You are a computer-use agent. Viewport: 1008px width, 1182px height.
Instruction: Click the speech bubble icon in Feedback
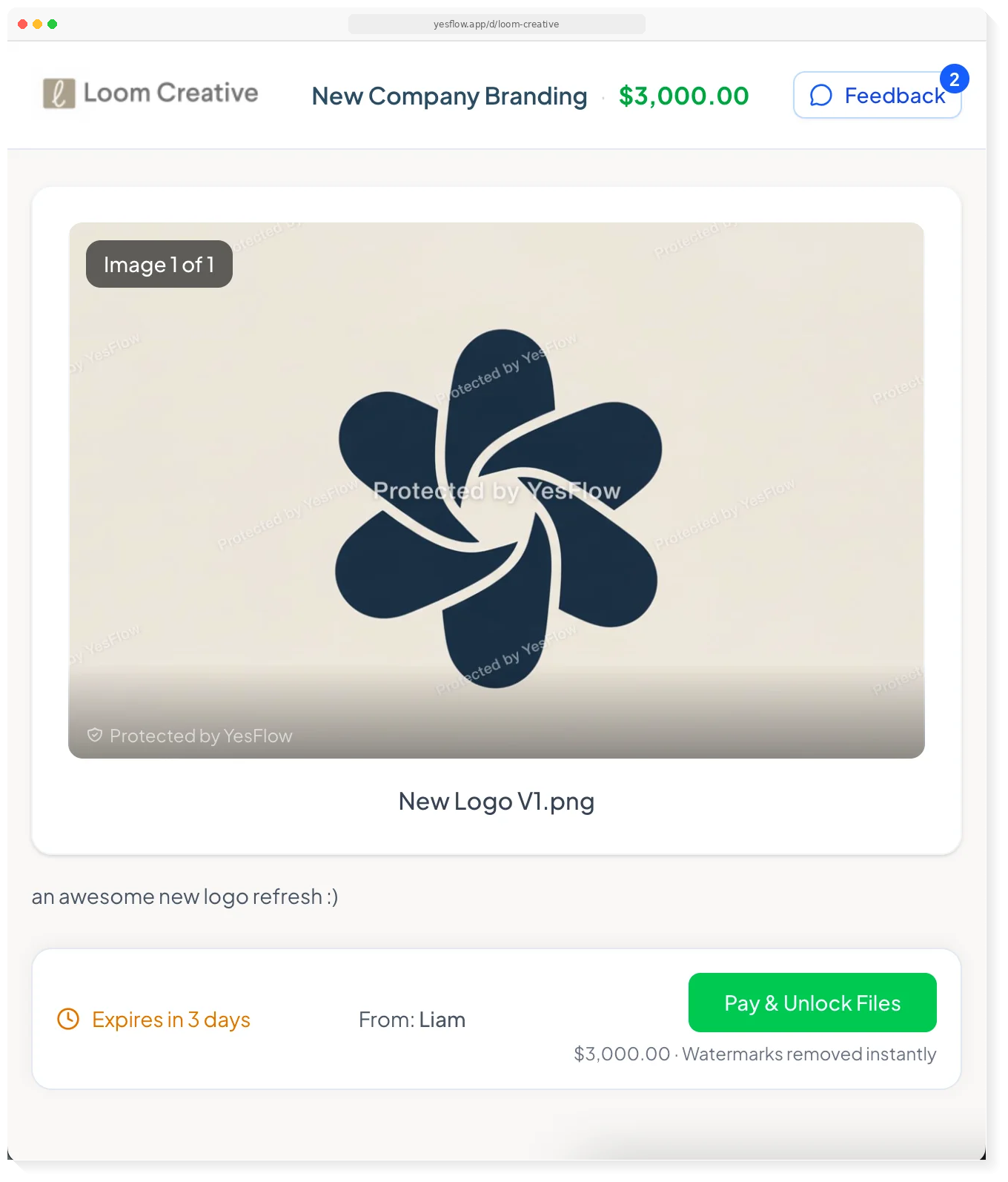click(821, 96)
